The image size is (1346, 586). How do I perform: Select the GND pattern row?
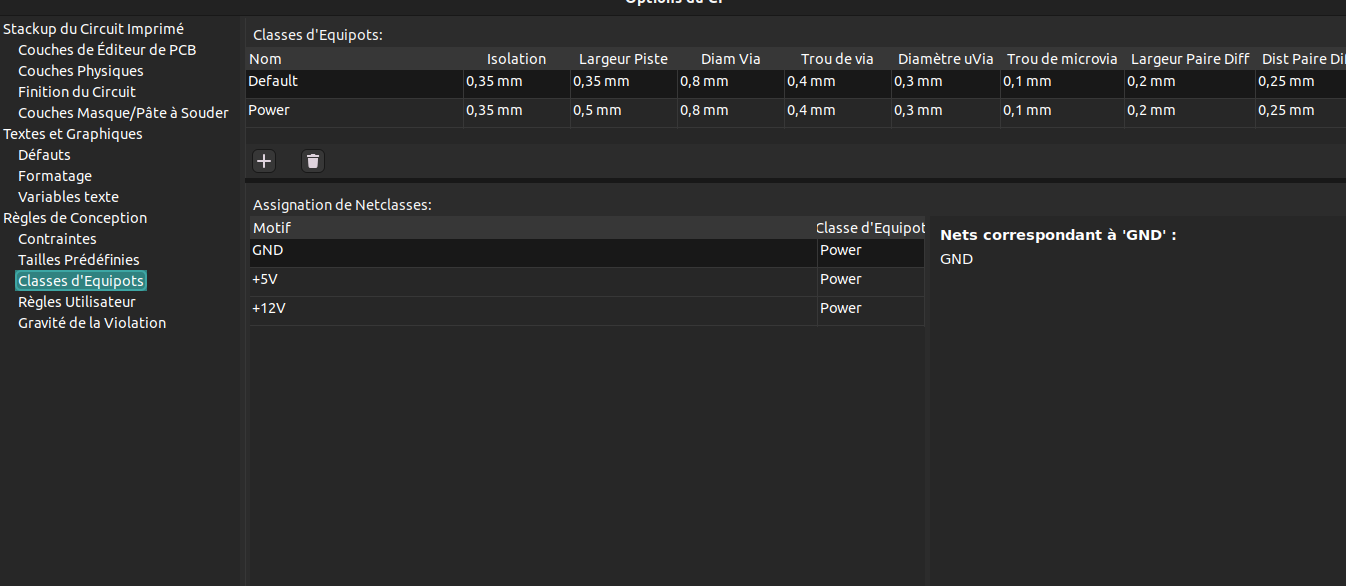point(533,252)
